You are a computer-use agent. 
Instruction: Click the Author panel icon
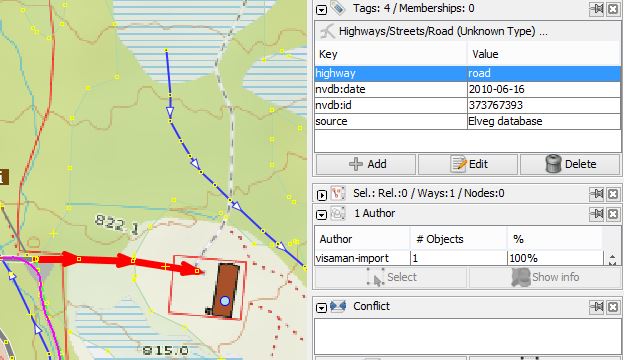pyautogui.click(x=338, y=213)
